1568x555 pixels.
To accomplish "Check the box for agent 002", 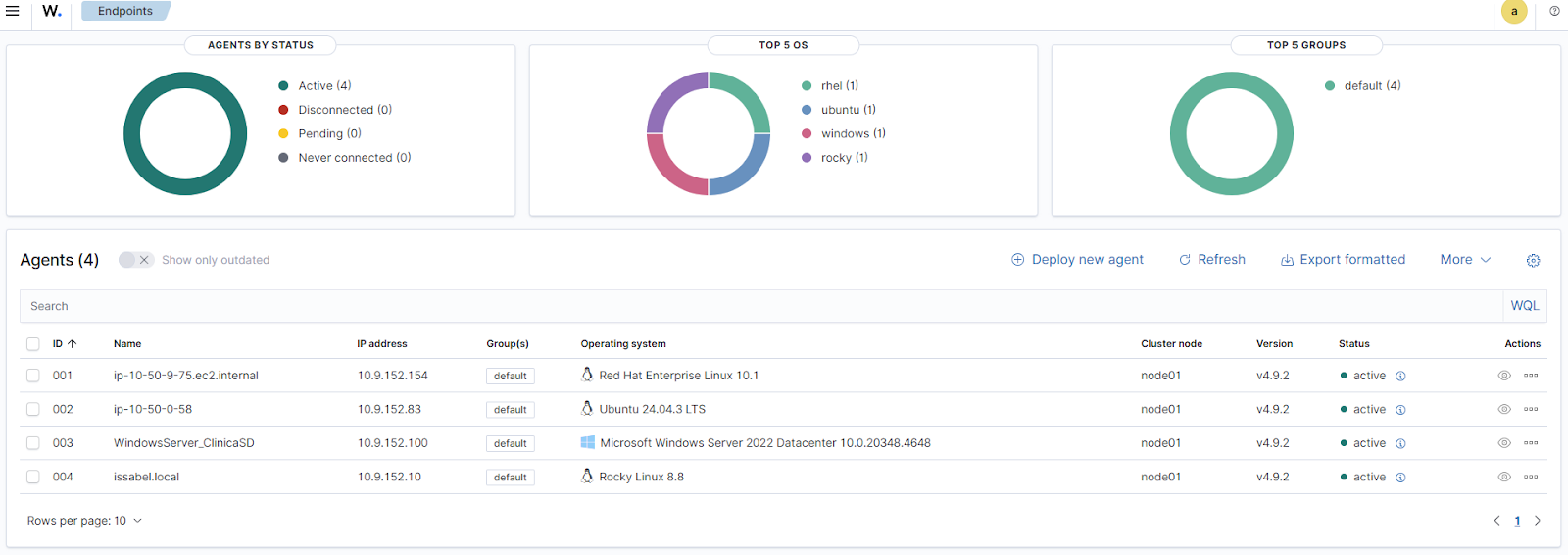I will point(33,409).
